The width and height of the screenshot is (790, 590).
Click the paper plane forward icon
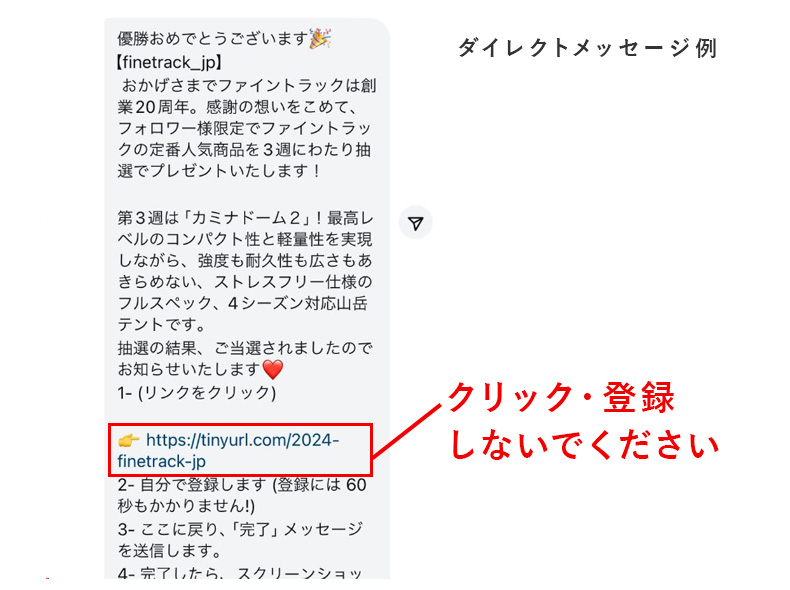coord(416,223)
